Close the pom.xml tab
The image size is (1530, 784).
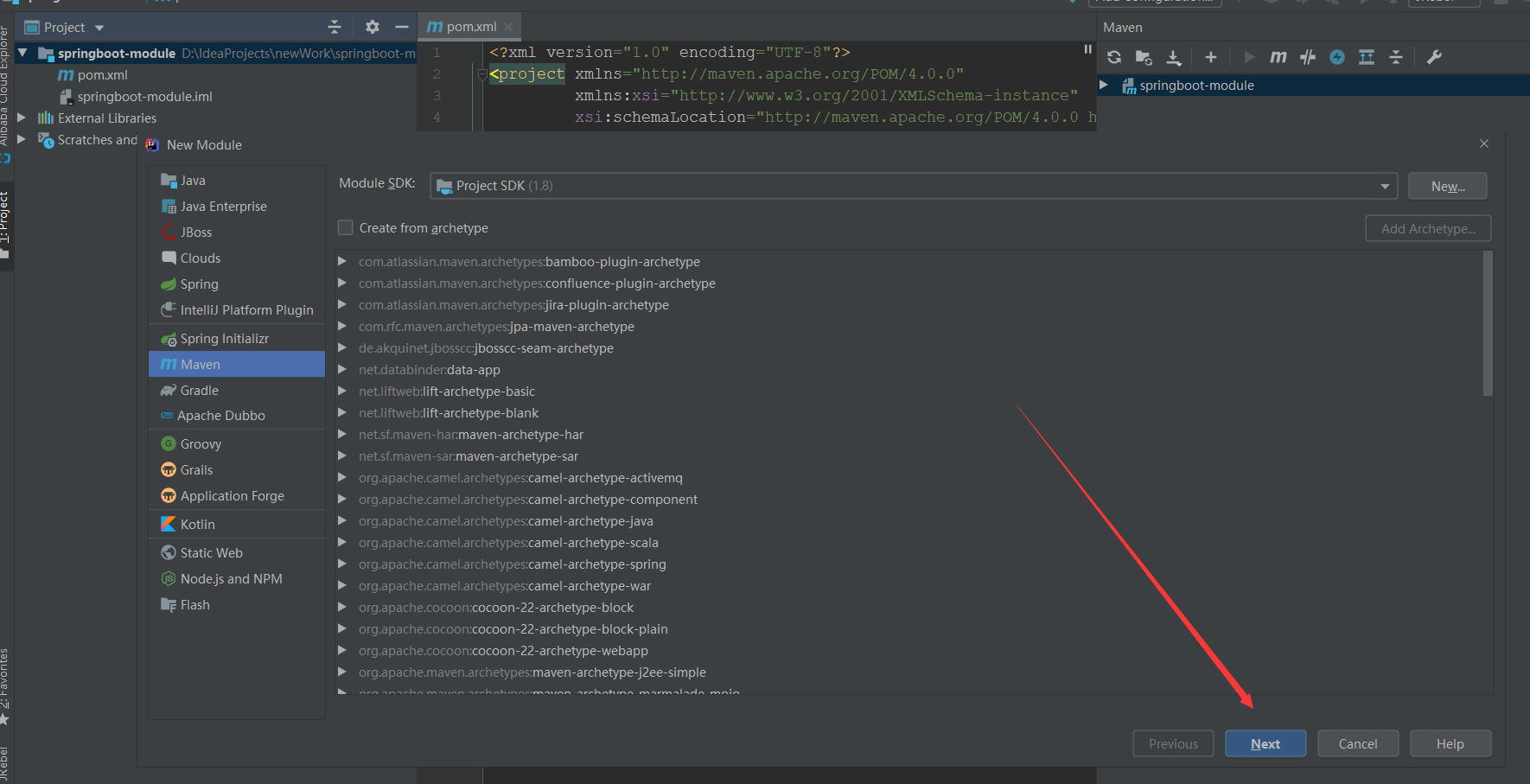[508, 27]
